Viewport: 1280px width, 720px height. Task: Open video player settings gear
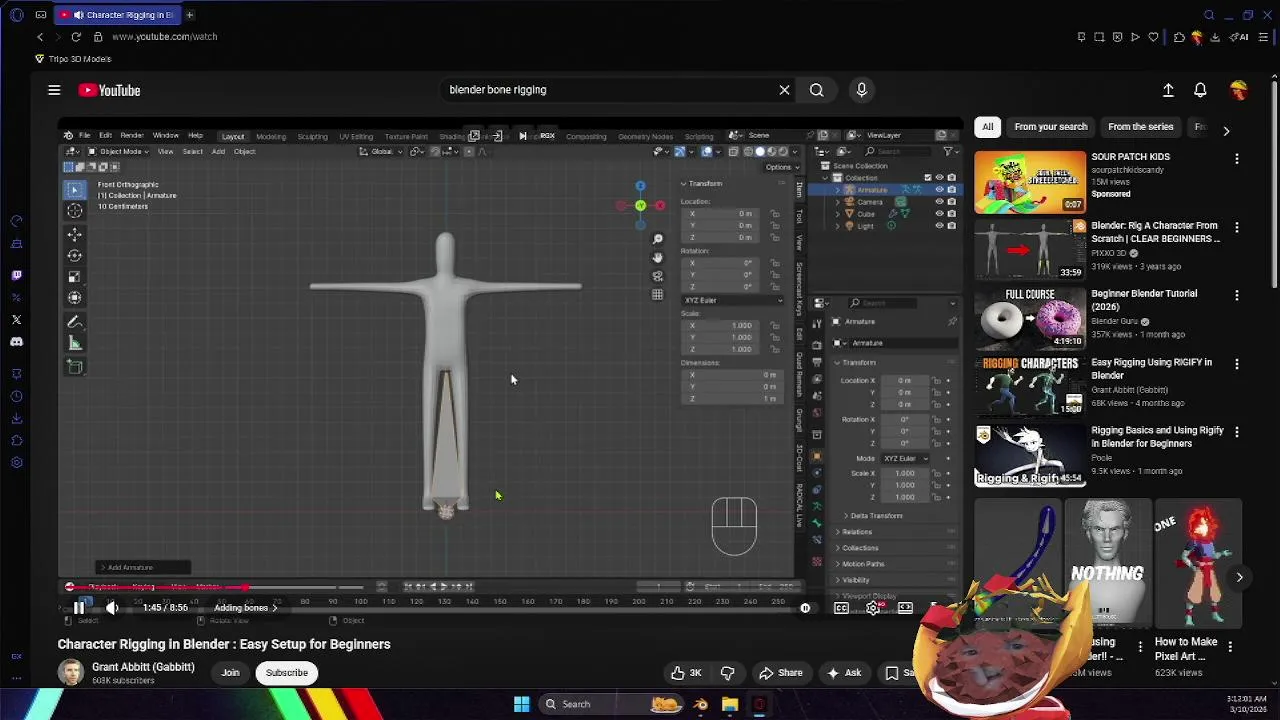coord(873,608)
